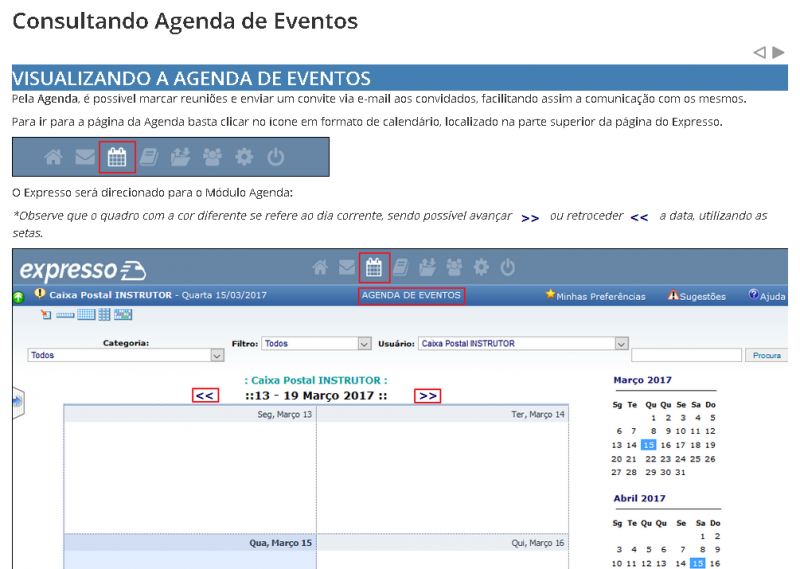Click the Procura search button
The width and height of the screenshot is (800, 569).
coord(767,355)
